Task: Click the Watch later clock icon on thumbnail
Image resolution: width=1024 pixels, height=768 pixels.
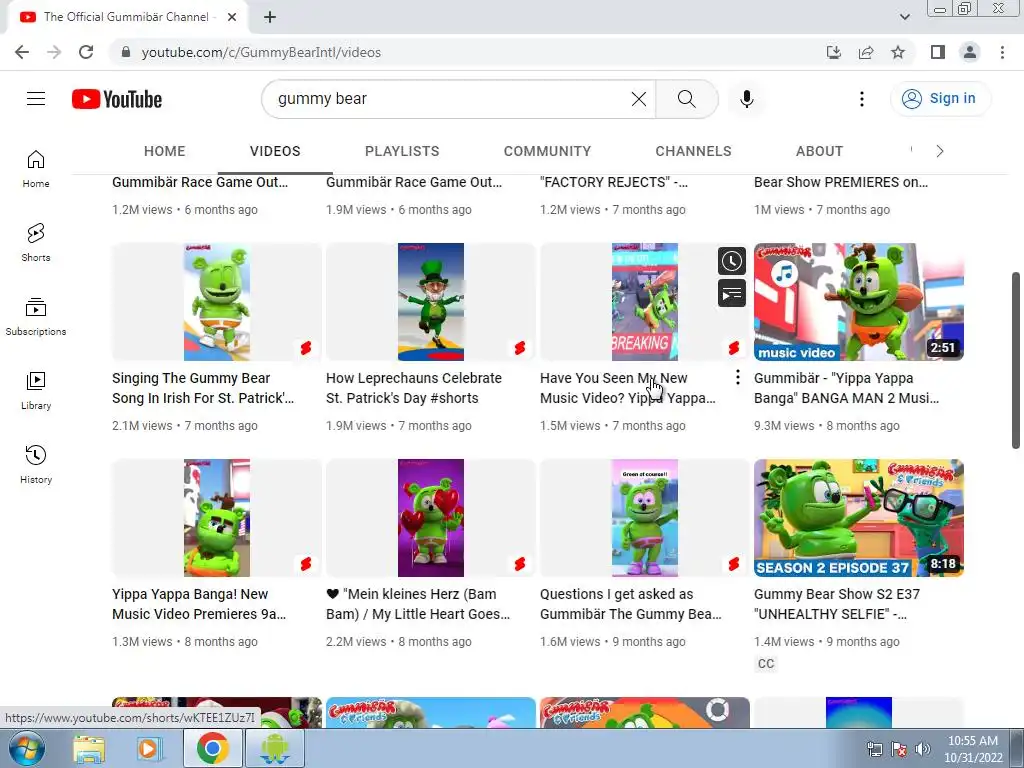Action: (731, 261)
